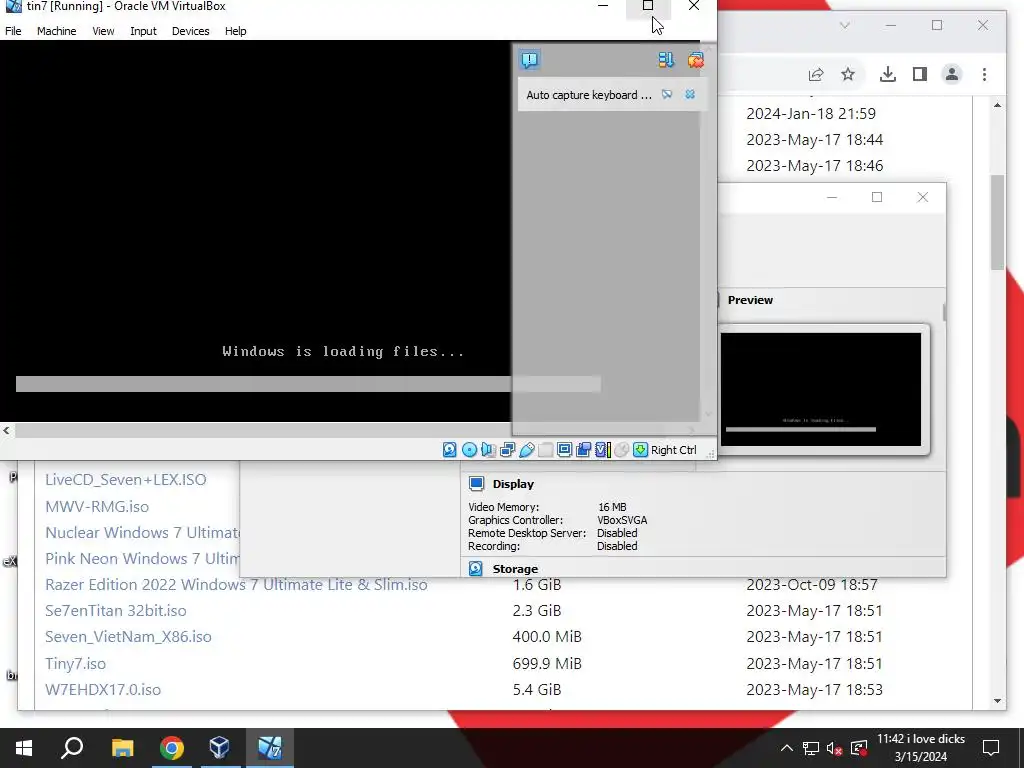The height and width of the screenshot is (768, 1024).
Task: Bookmark the page with the star icon
Action: 848,74
